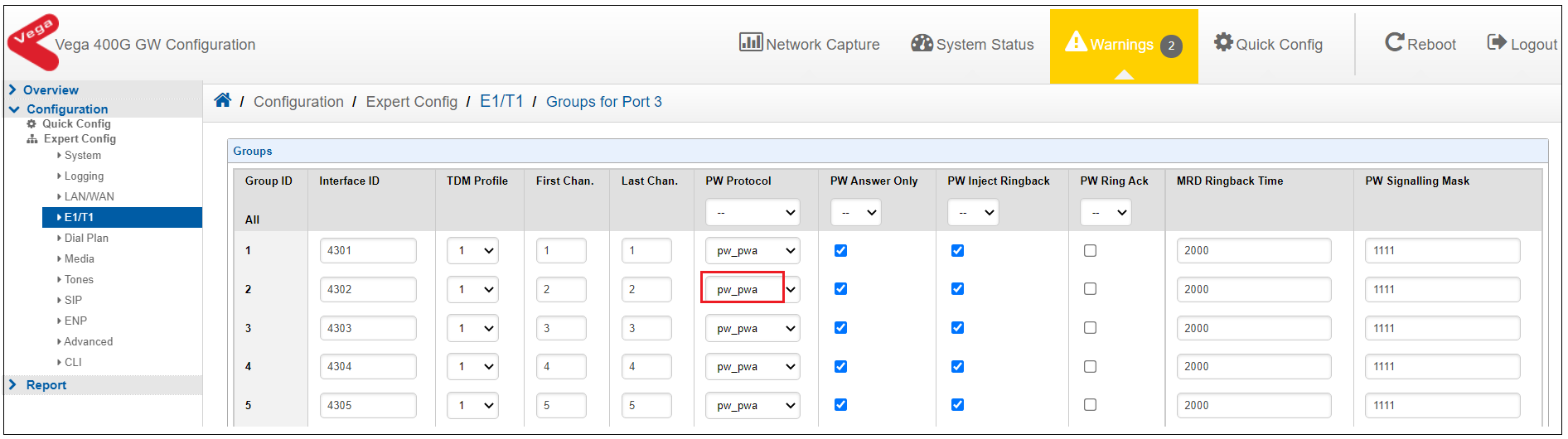Open PW Protocol dropdown for group 5
Viewport: 1568px width, 439px height.
coord(753,405)
